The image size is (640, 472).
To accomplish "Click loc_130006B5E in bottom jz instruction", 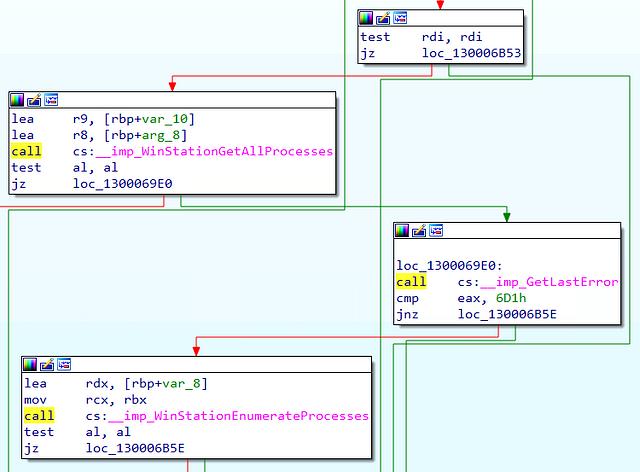I will point(135,448).
